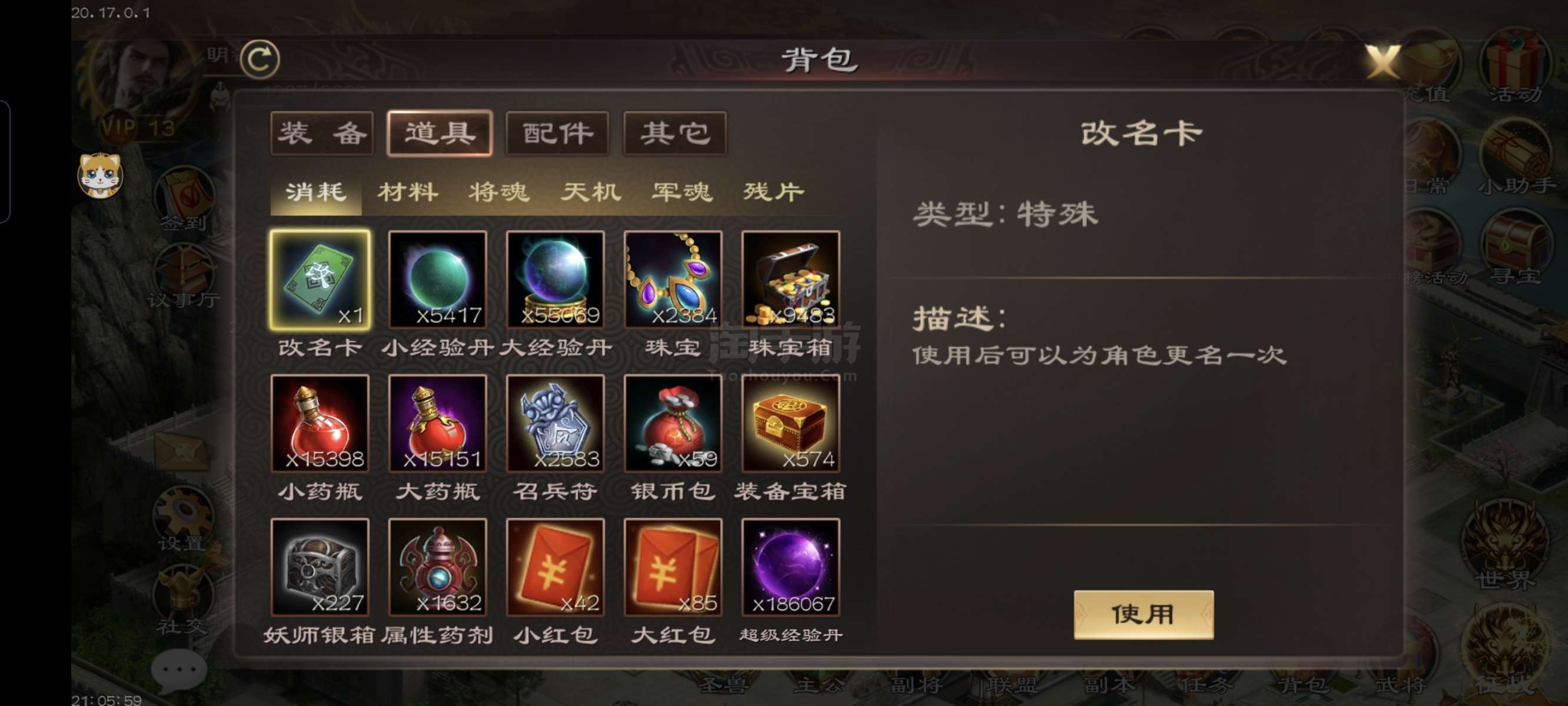
Task: Select the 属性药剂 potion item
Action: click(x=438, y=567)
